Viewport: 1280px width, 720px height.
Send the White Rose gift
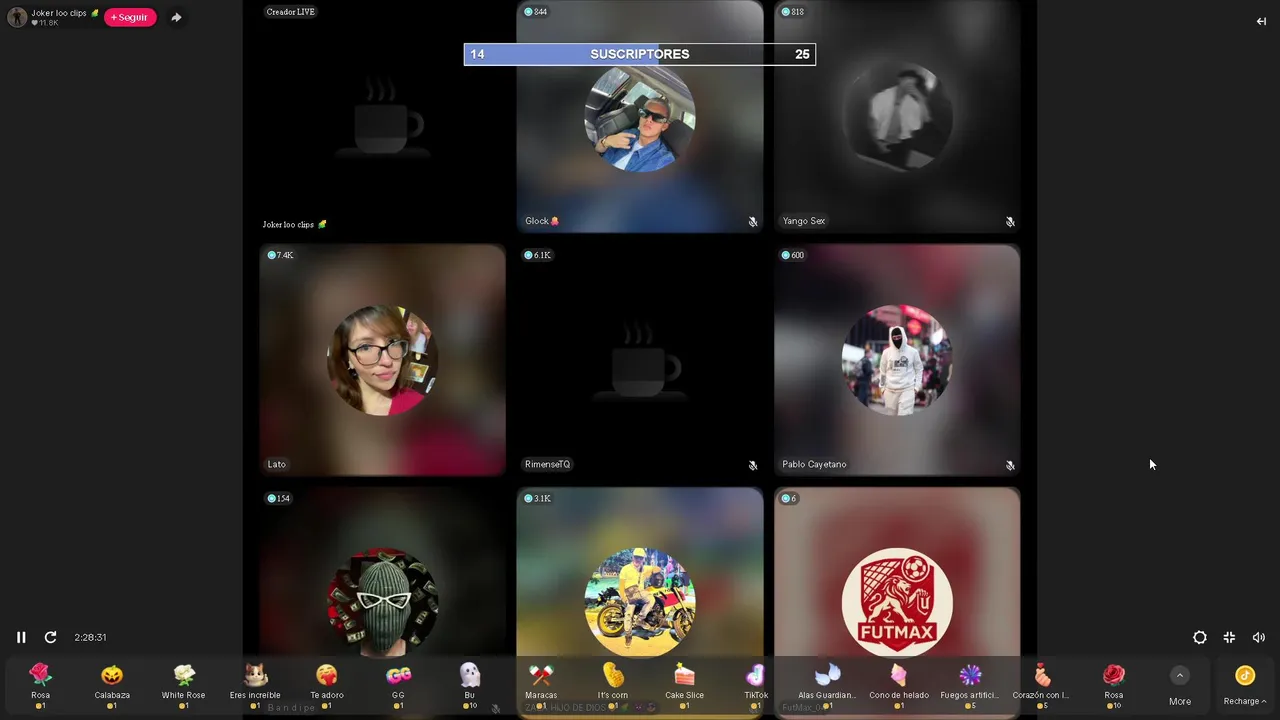(x=183, y=686)
